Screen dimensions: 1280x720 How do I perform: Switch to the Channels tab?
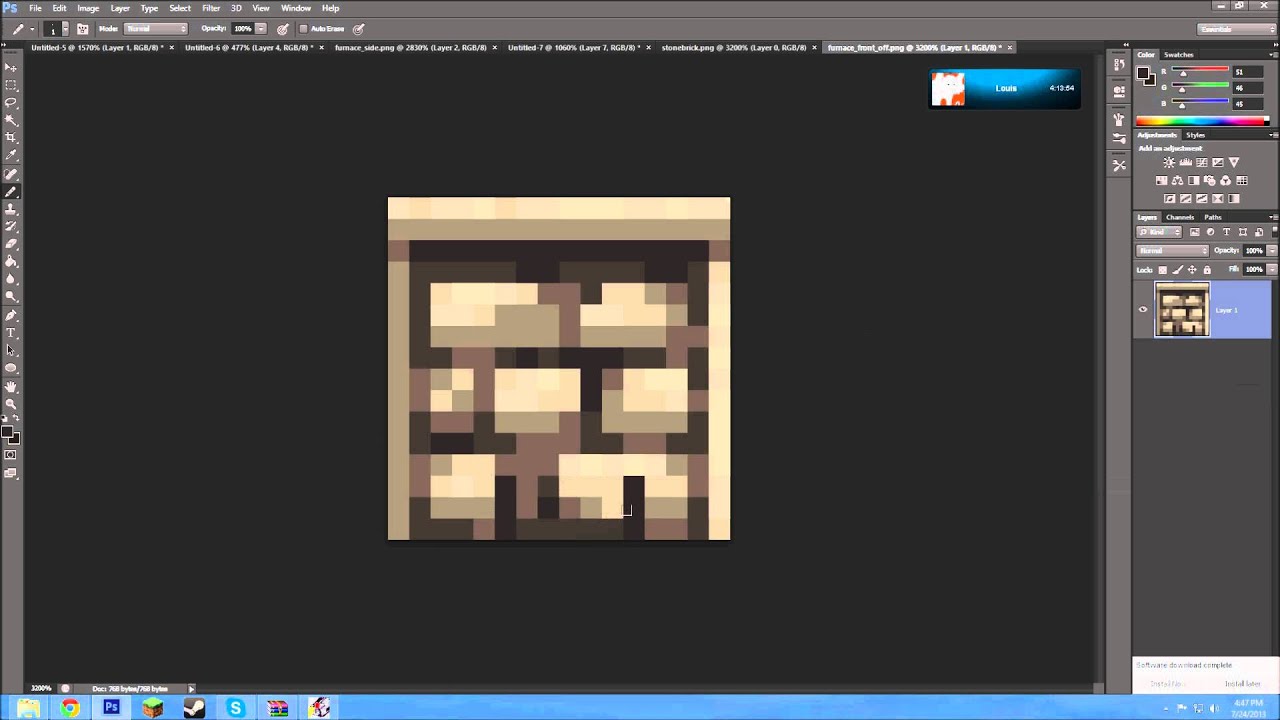(x=1180, y=217)
